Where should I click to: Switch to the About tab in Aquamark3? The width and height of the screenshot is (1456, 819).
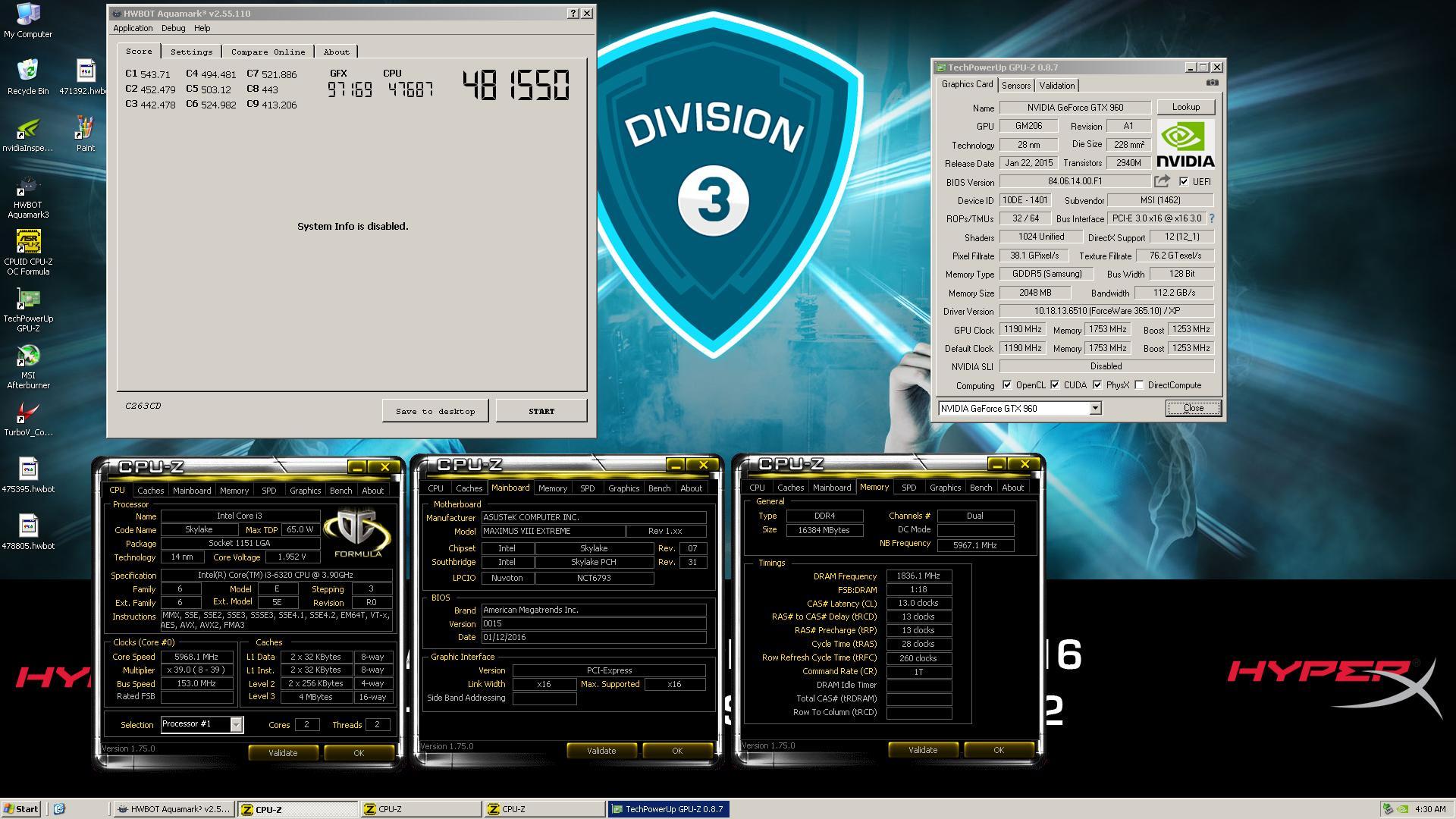click(336, 52)
